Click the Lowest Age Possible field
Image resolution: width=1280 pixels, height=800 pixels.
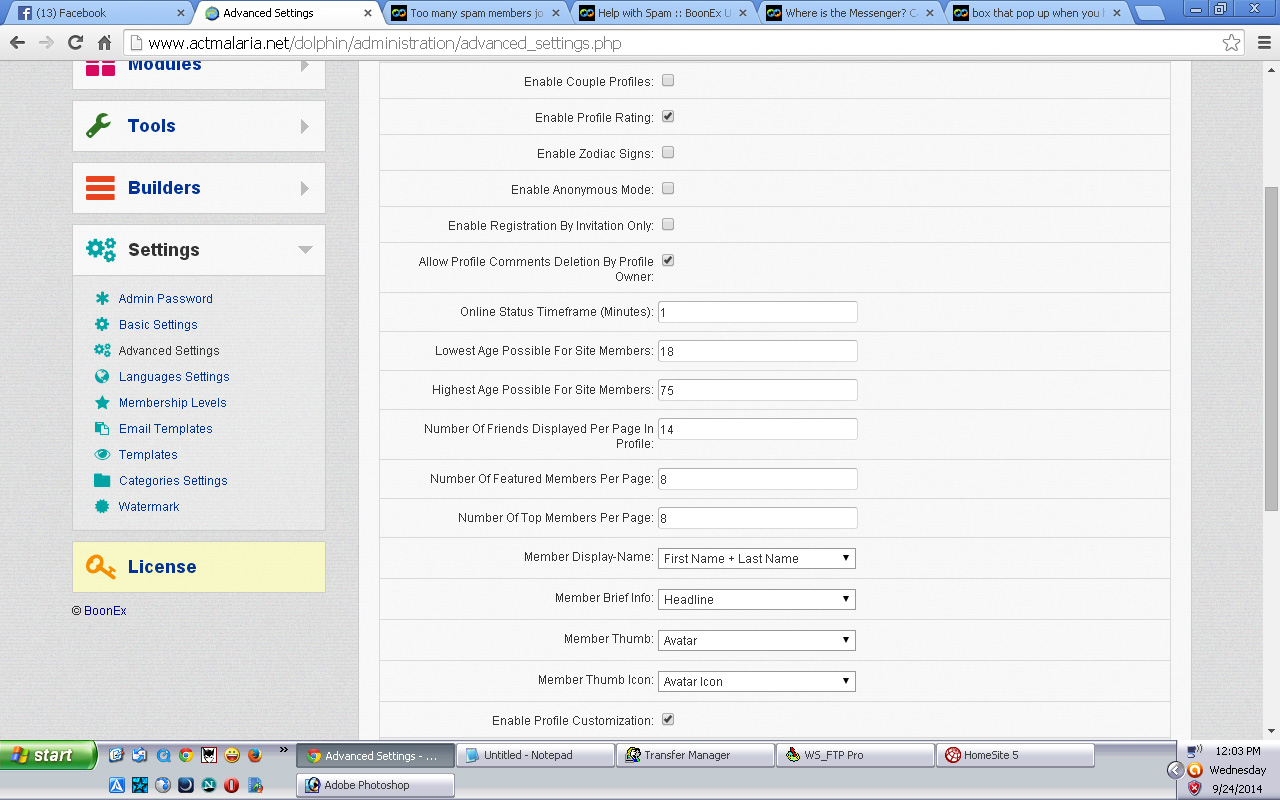click(757, 351)
